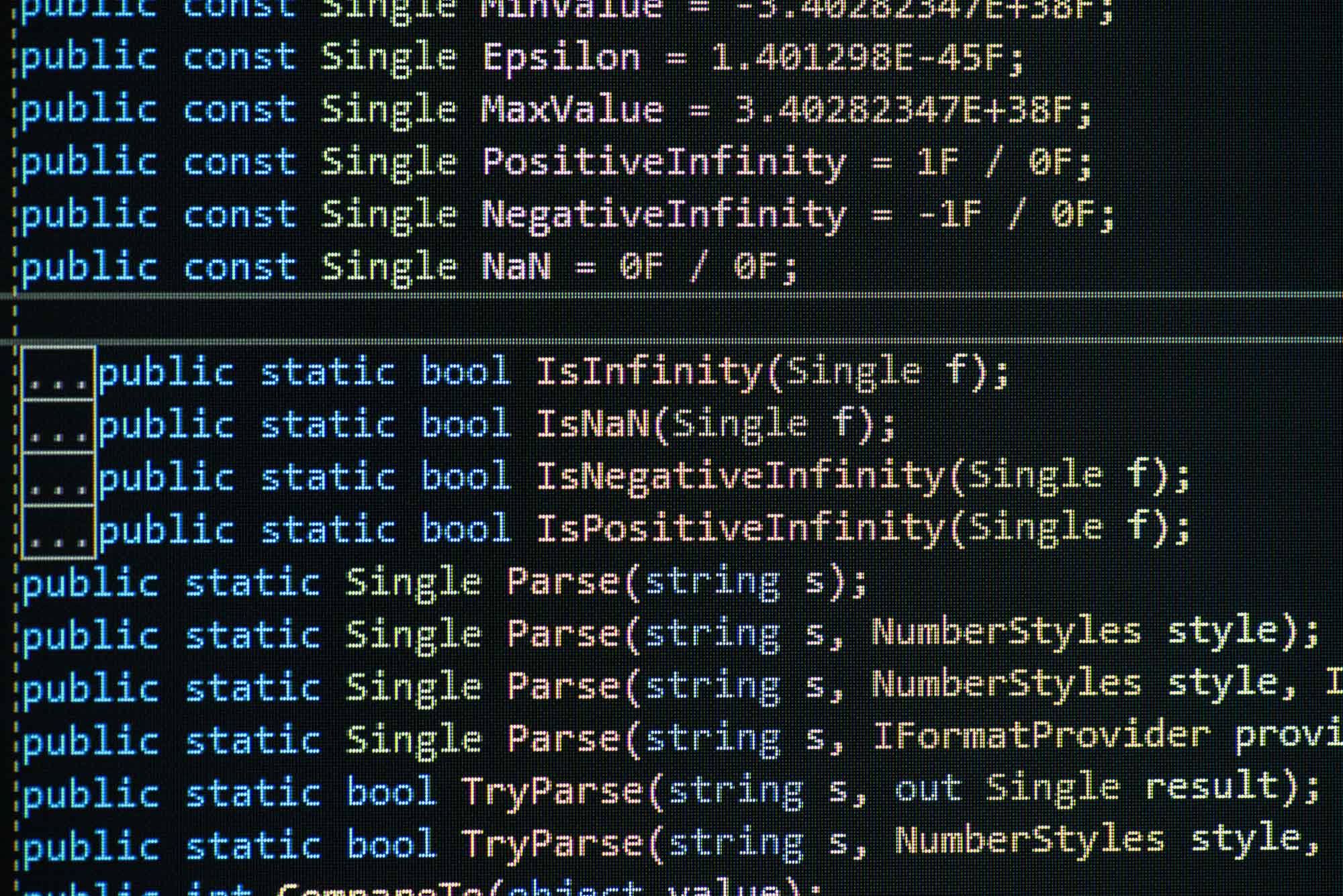Expand the collapsed block before IsNegativeInfinity

pyautogui.click(x=58, y=479)
